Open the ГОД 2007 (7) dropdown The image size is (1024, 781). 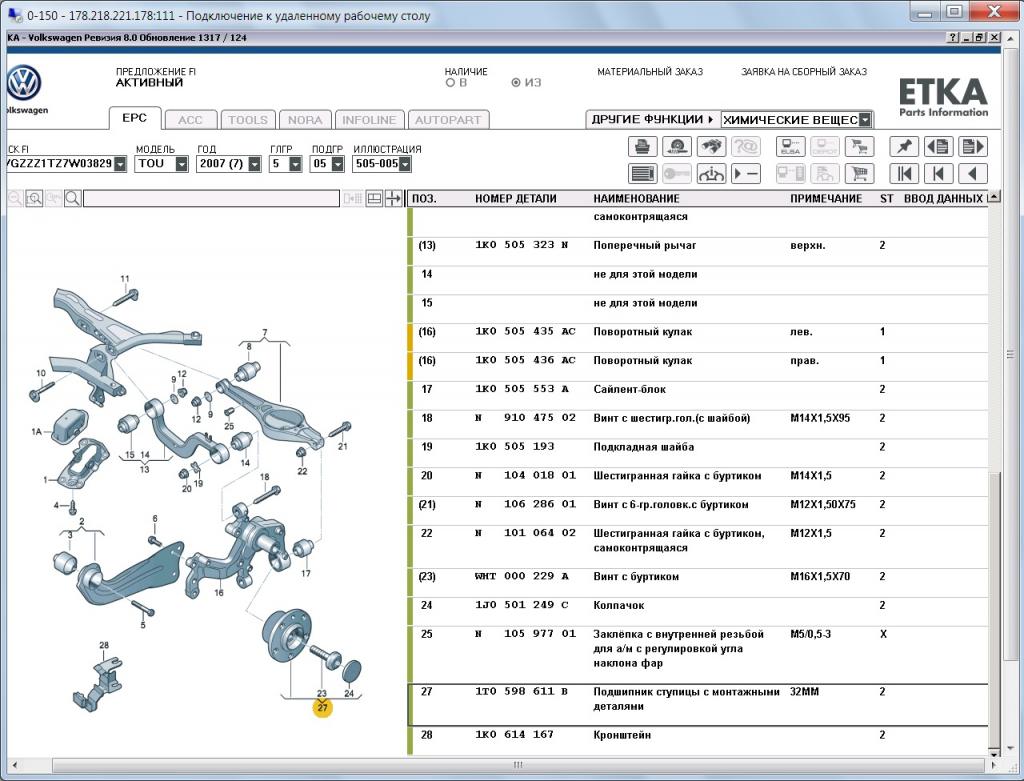click(x=255, y=164)
